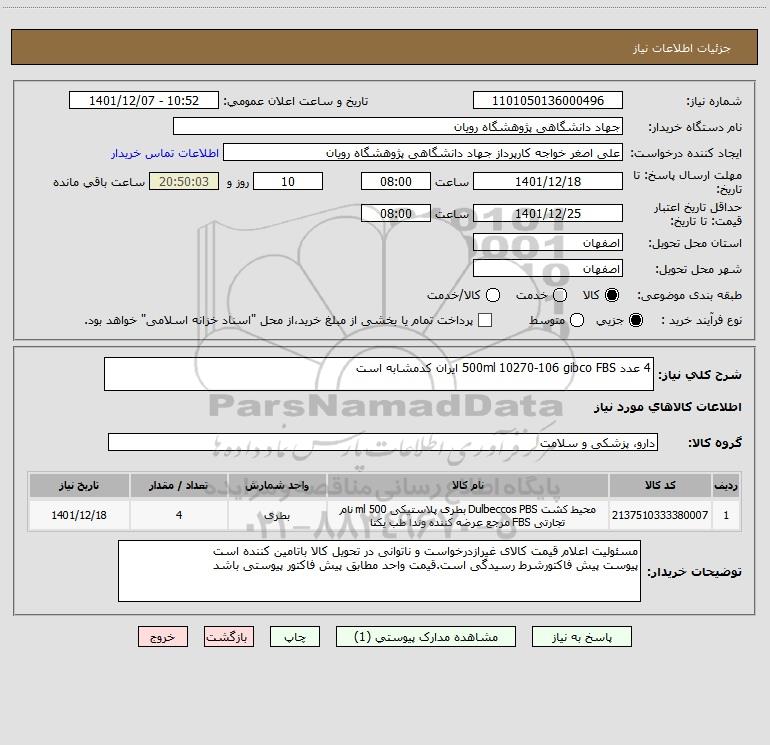Click the goods group field دارو، پزشکی و سلامت
This screenshot has width=770, height=745.
click(x=383, y=442)
